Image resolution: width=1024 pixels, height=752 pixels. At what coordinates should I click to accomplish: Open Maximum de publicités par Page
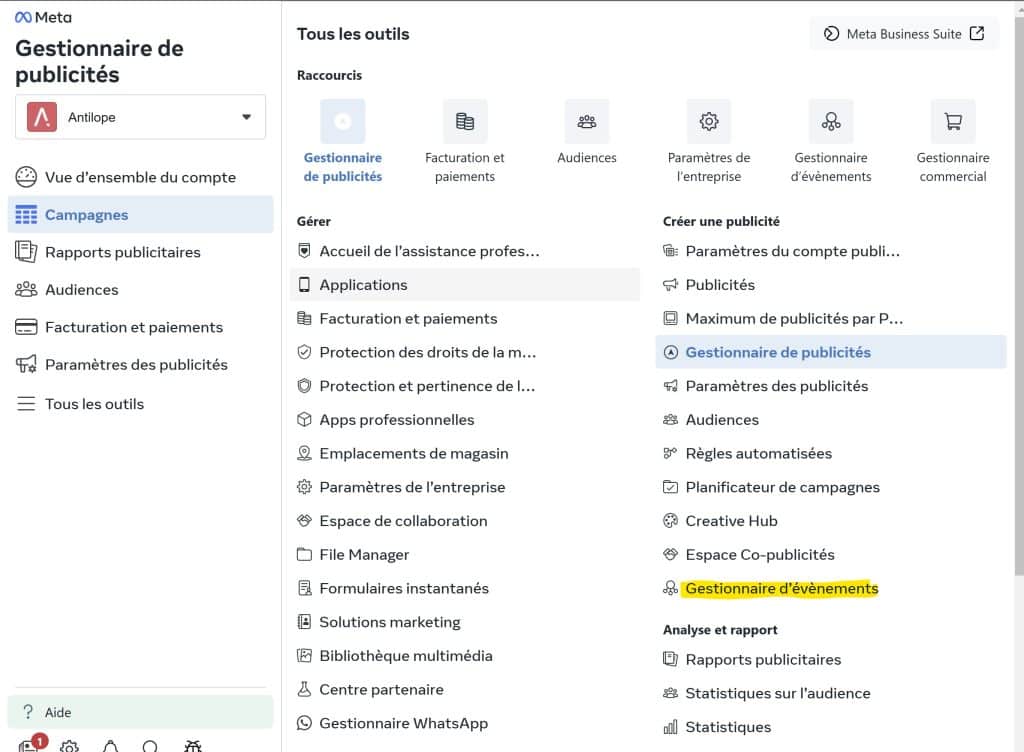coord(831,319)
